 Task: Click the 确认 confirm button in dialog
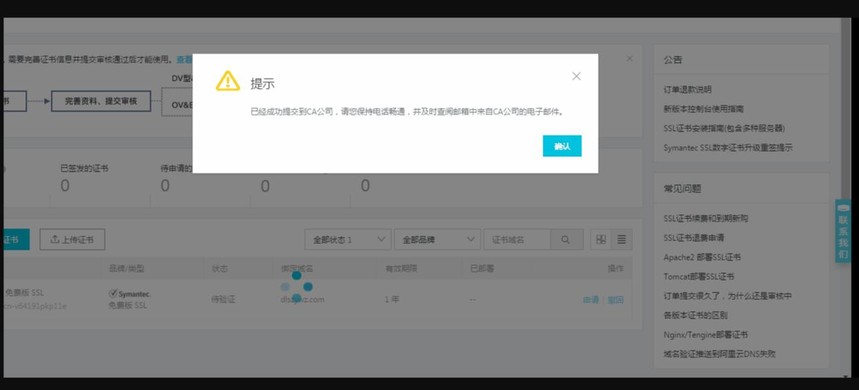(x=562, y=146)
